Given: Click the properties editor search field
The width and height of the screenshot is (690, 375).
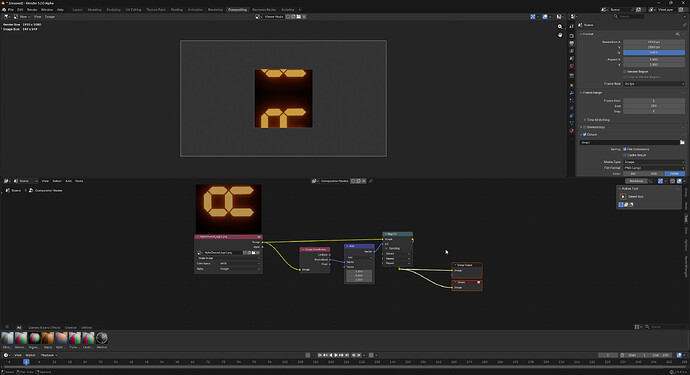Looking at the screenshot, I should pyautogui.click(x=629, y=16).
